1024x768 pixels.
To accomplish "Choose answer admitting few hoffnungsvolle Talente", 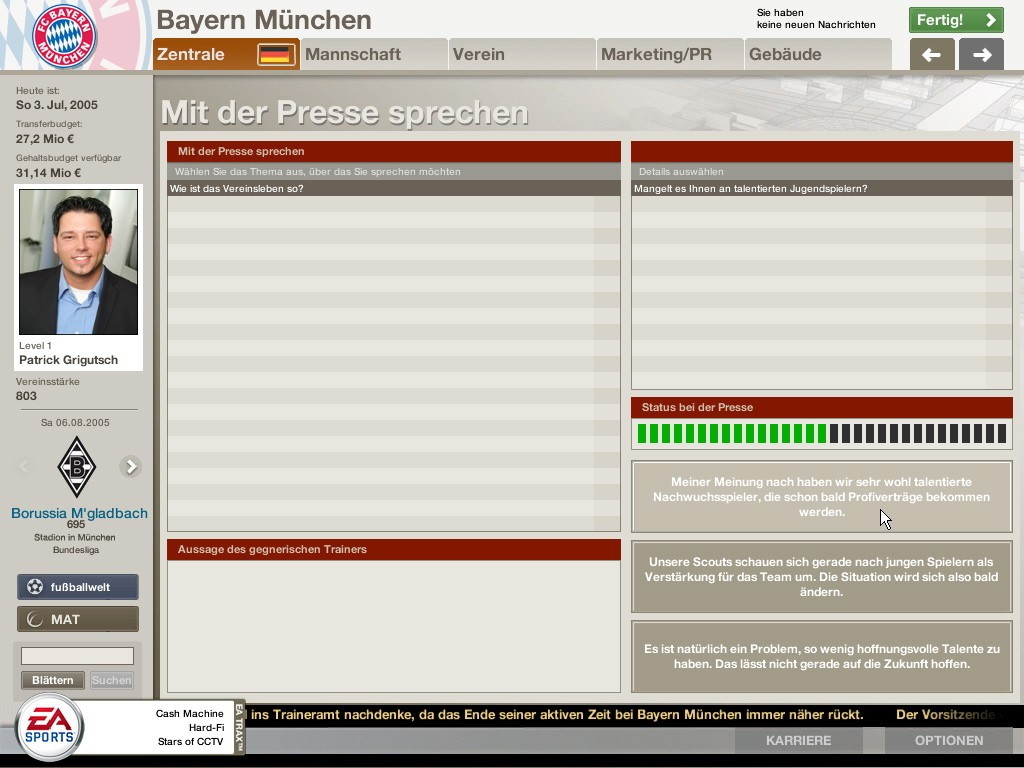I will tap(822, 656).
